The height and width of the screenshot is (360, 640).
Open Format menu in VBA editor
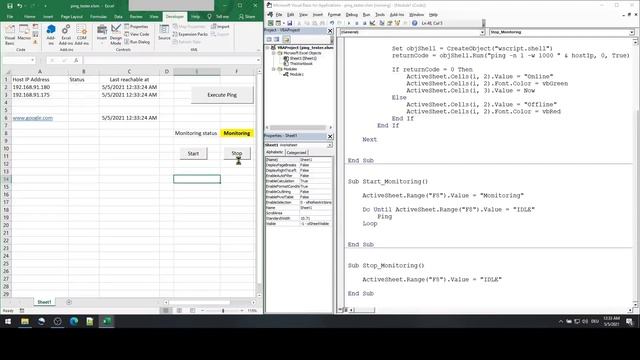pos(334,15)
